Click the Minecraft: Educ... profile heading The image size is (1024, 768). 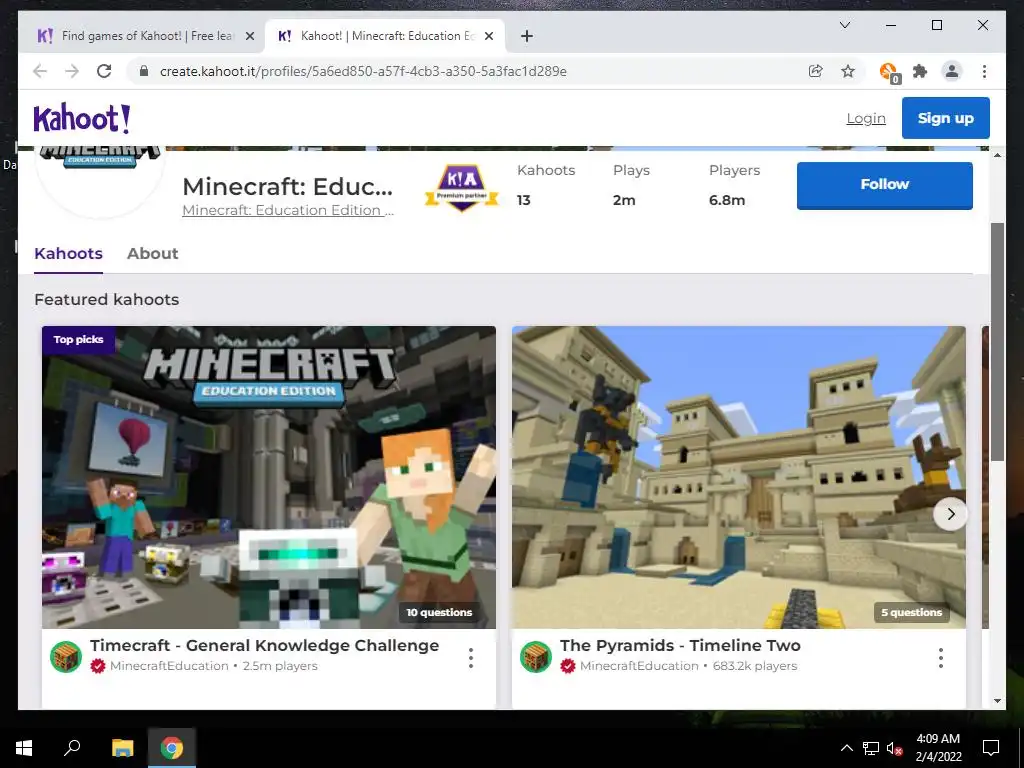(287, 187)
